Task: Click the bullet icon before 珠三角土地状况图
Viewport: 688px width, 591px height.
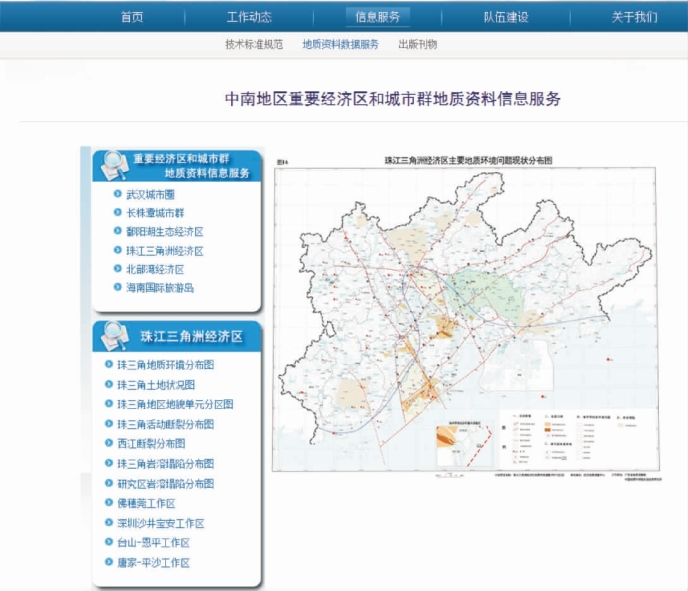Action: pos(109,384)
